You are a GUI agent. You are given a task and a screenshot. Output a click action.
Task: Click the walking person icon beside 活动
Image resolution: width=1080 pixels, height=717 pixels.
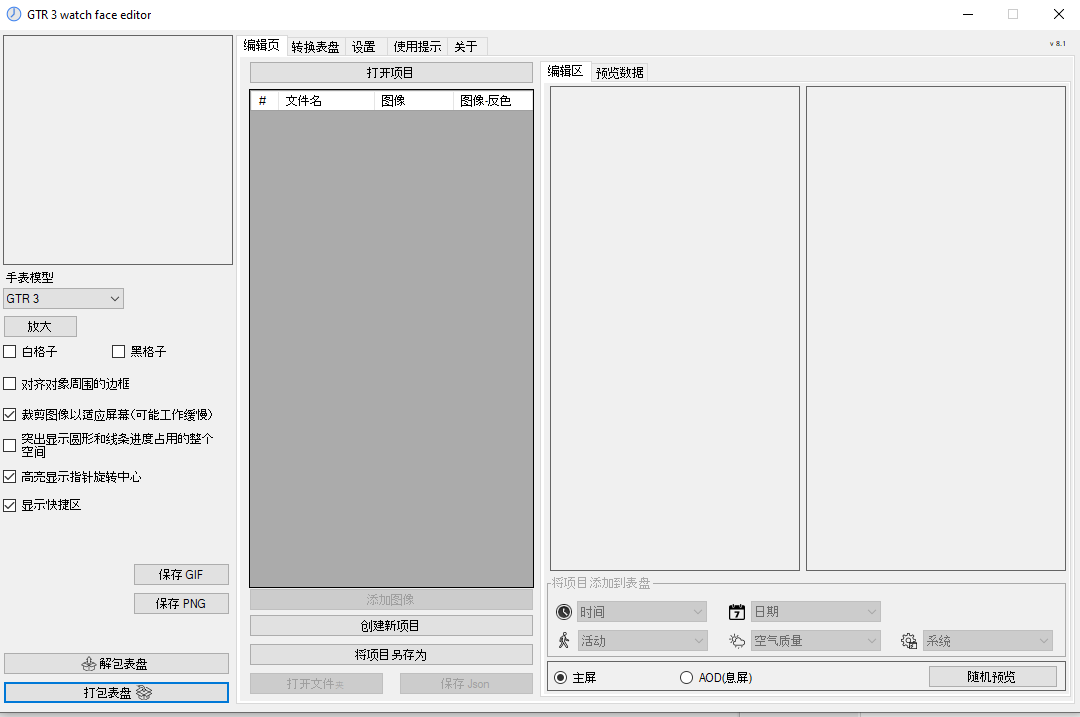click(564, 641)
